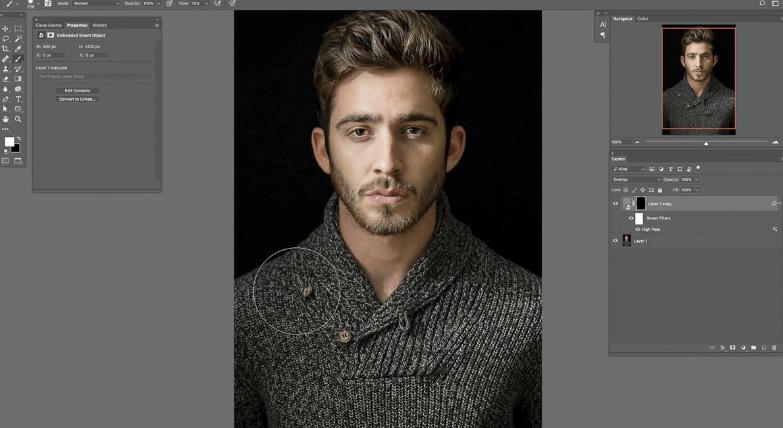Create a new layer
This screenshot has width=783, height=428.
coord(764,348)
